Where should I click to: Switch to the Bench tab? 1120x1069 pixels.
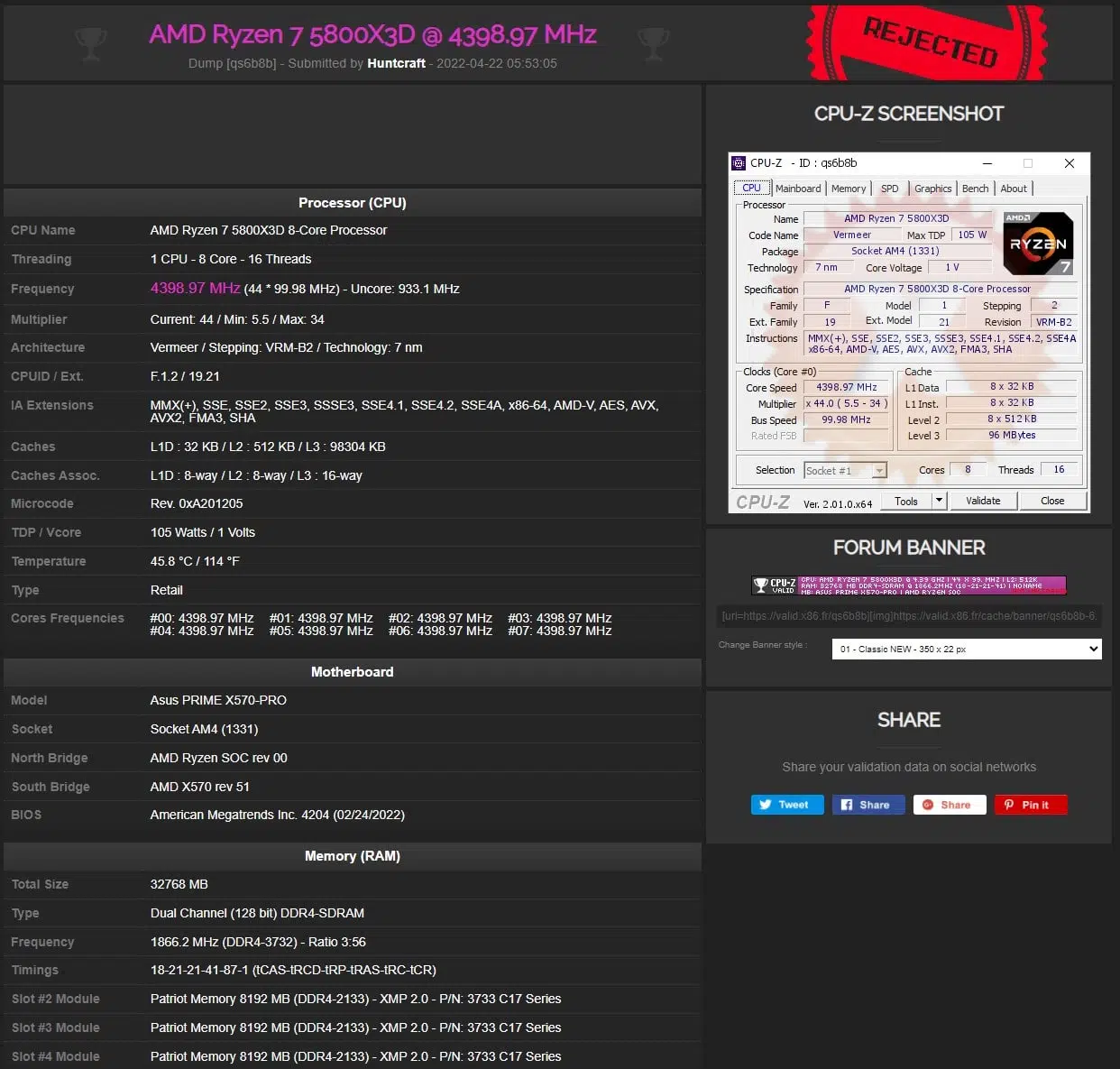[976, 189]
